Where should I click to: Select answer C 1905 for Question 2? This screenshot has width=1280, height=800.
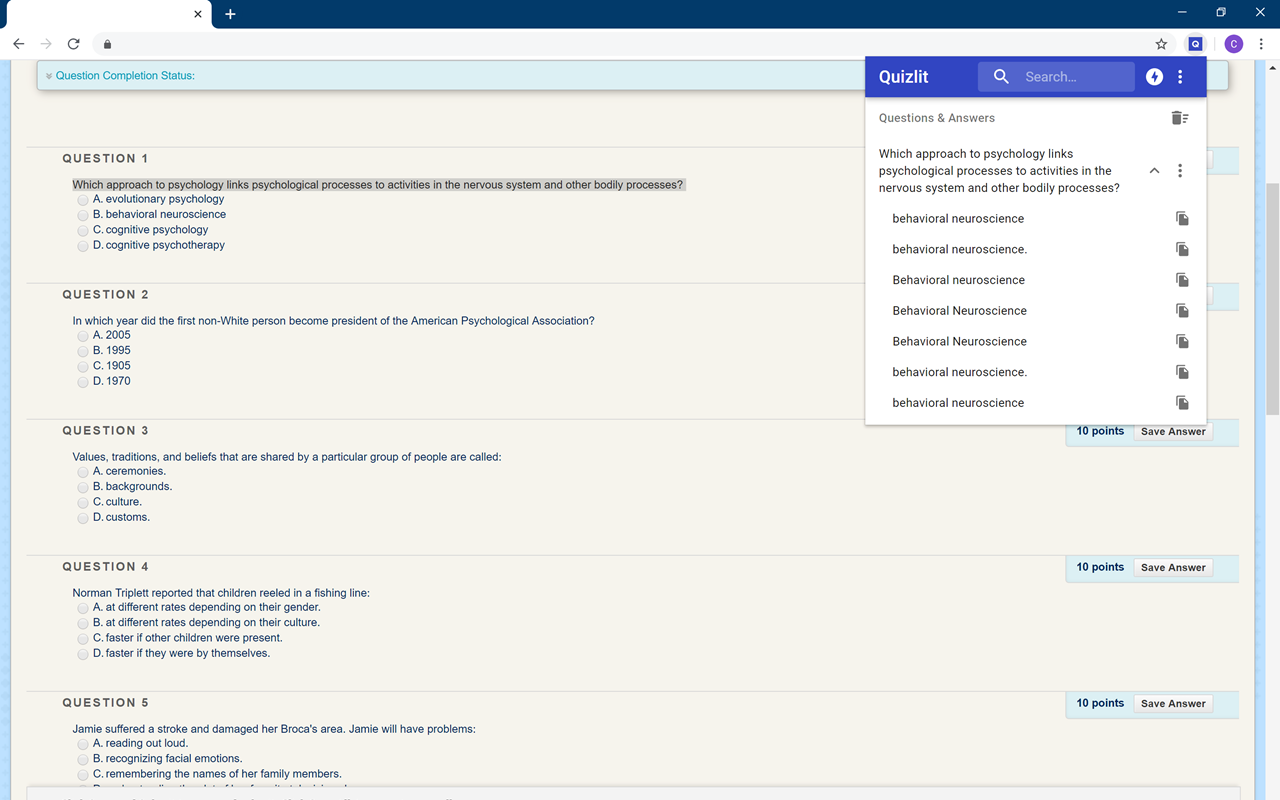coord(82,365)
